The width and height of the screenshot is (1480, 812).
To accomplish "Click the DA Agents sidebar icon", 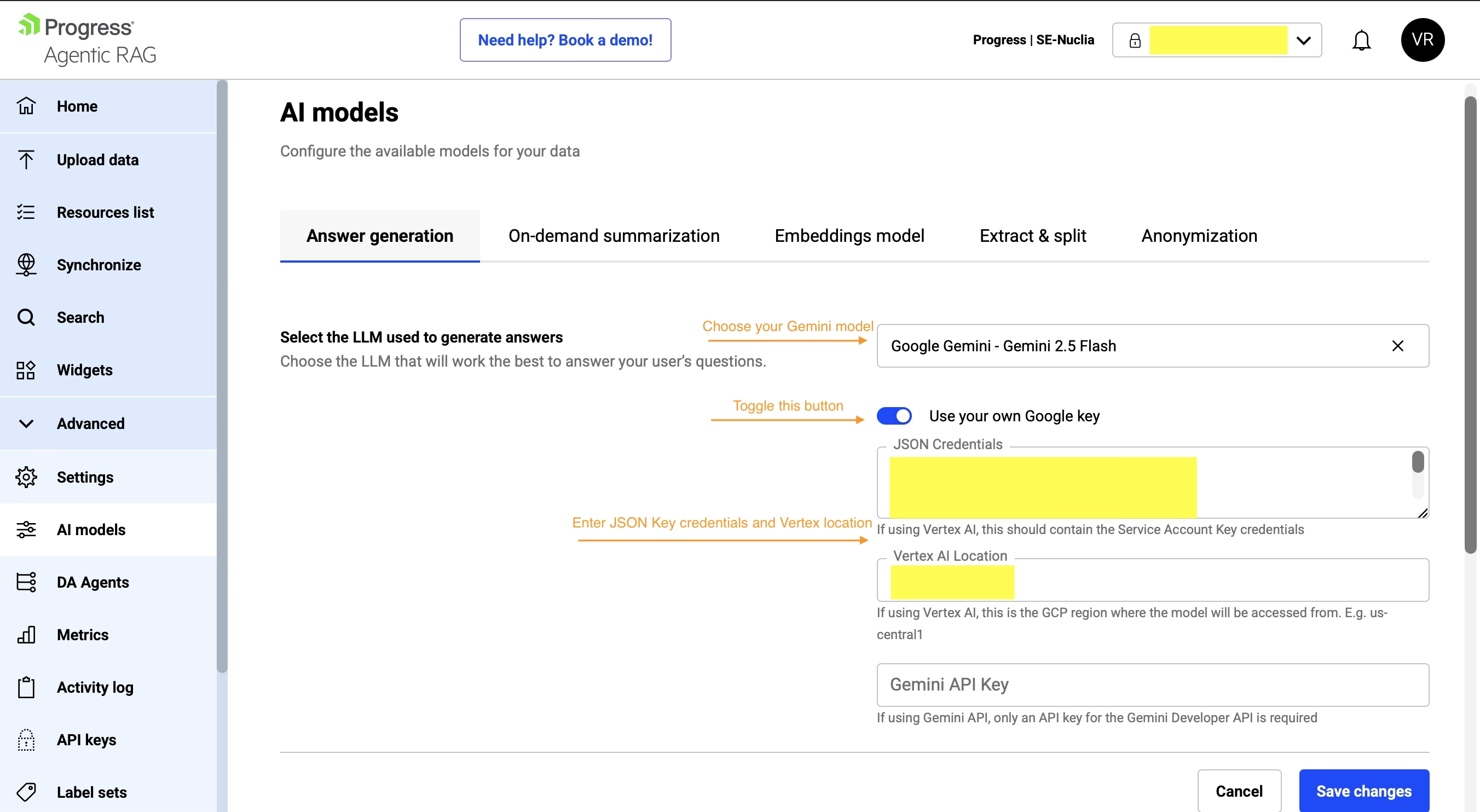I will click(26, 582).
